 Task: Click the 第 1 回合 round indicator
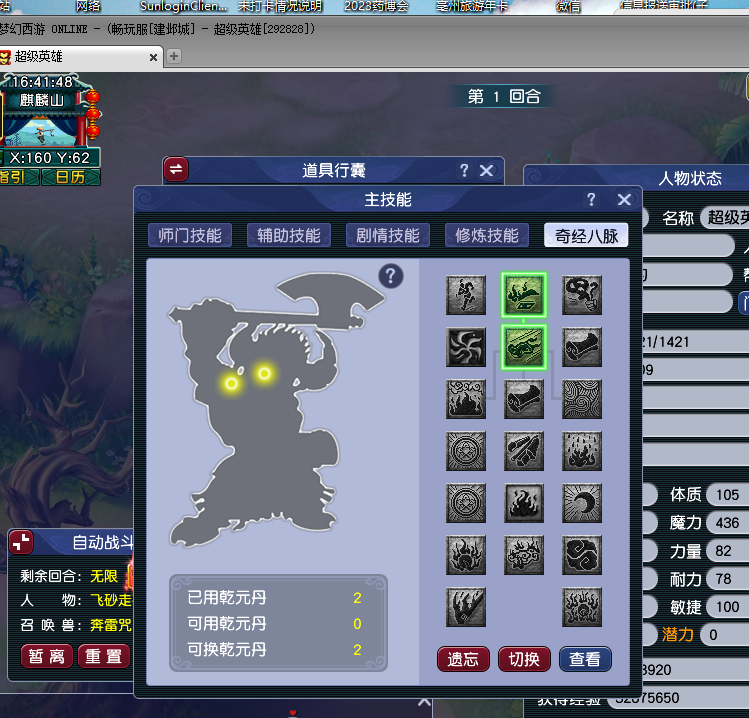503,96
